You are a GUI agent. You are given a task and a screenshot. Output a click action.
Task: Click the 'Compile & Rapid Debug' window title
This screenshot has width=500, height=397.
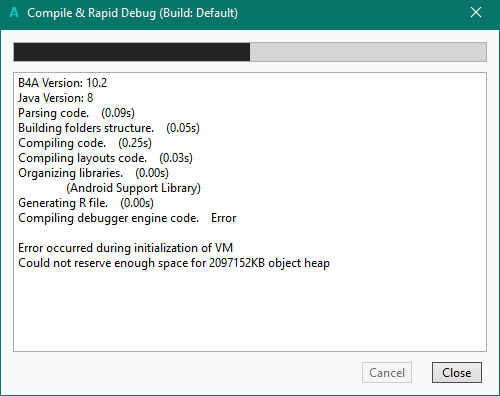(133, 13)
